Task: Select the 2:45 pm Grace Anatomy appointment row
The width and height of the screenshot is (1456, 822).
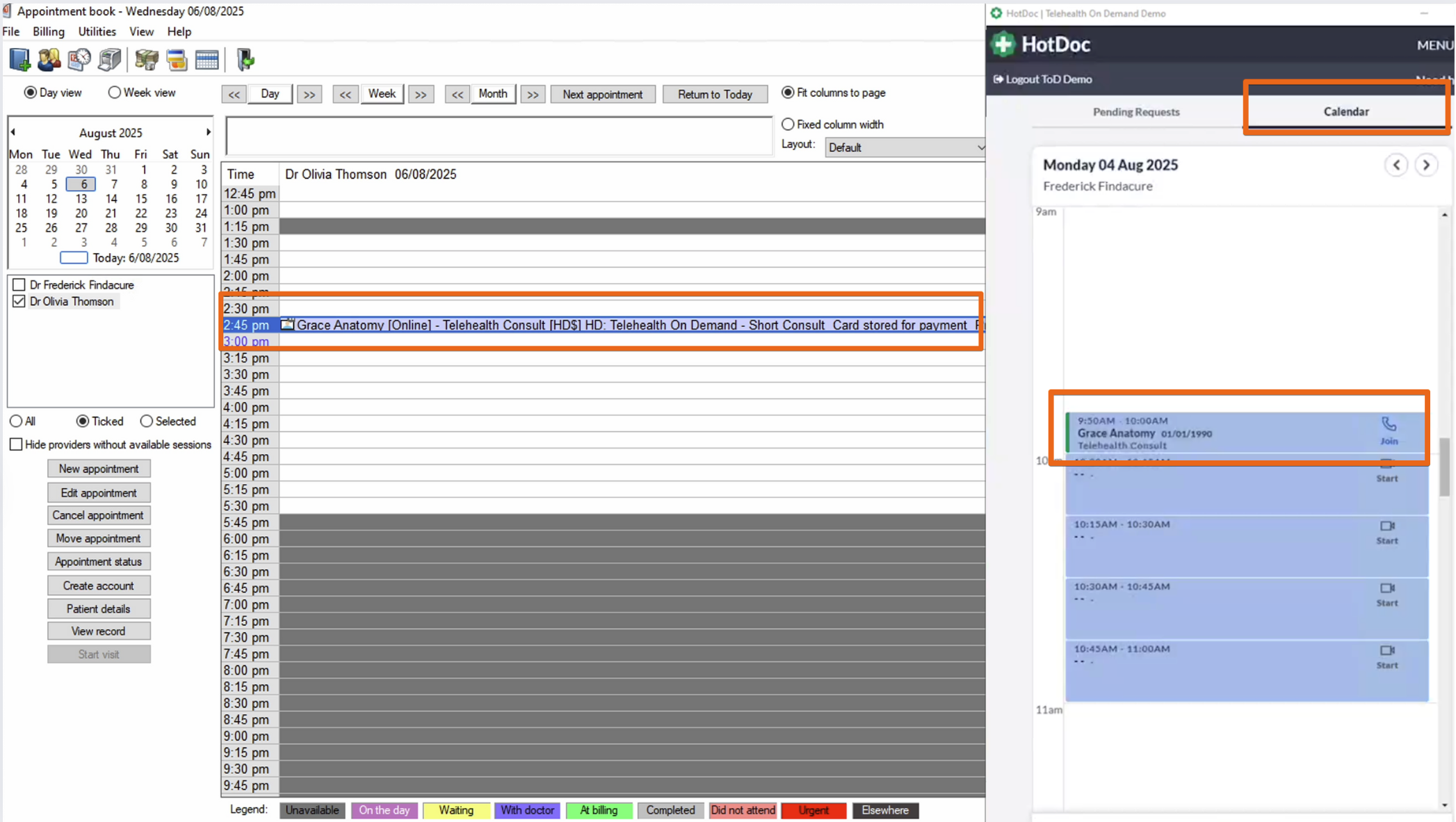Action: pos(604,325)
